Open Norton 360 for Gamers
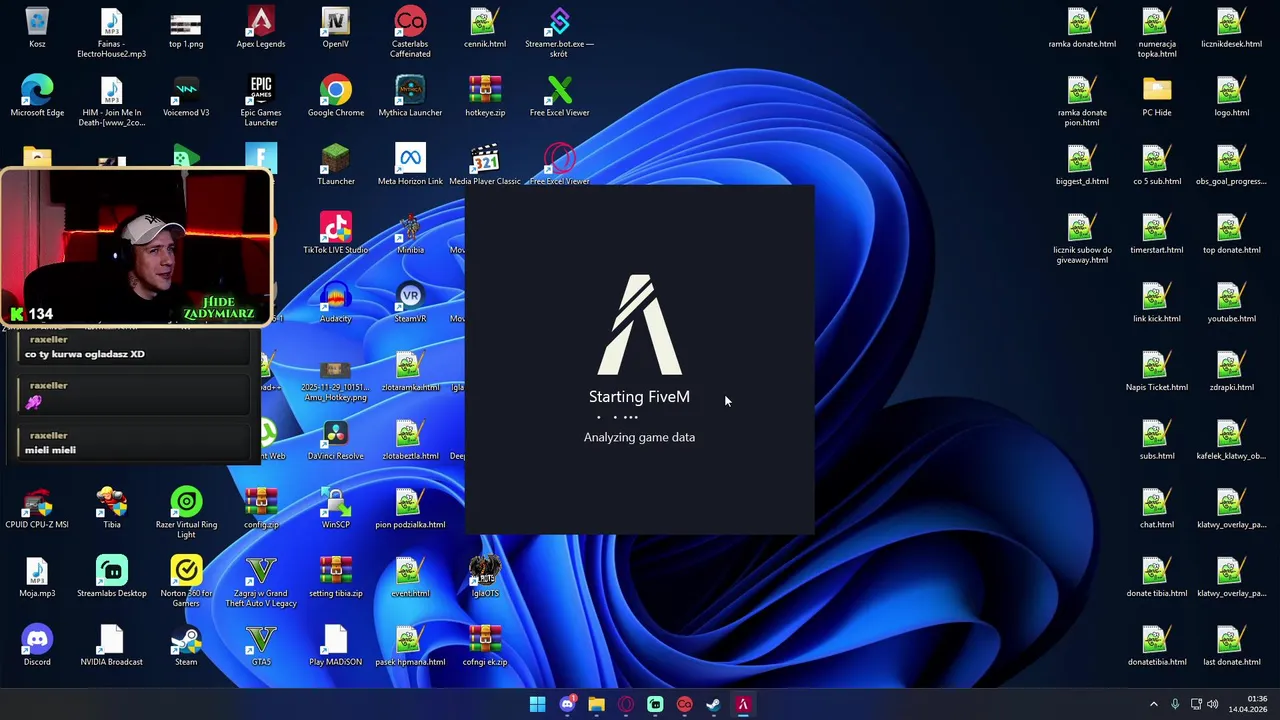The image size is (1280, 720). tap(186, 580)
